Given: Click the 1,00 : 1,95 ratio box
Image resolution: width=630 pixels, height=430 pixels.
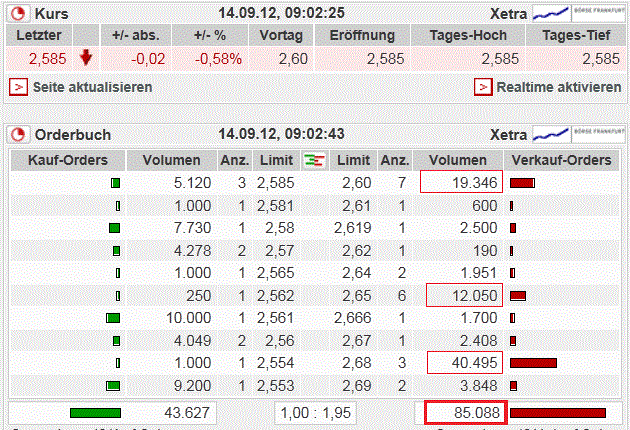Looking at the screenshot, I should (315, 412).
